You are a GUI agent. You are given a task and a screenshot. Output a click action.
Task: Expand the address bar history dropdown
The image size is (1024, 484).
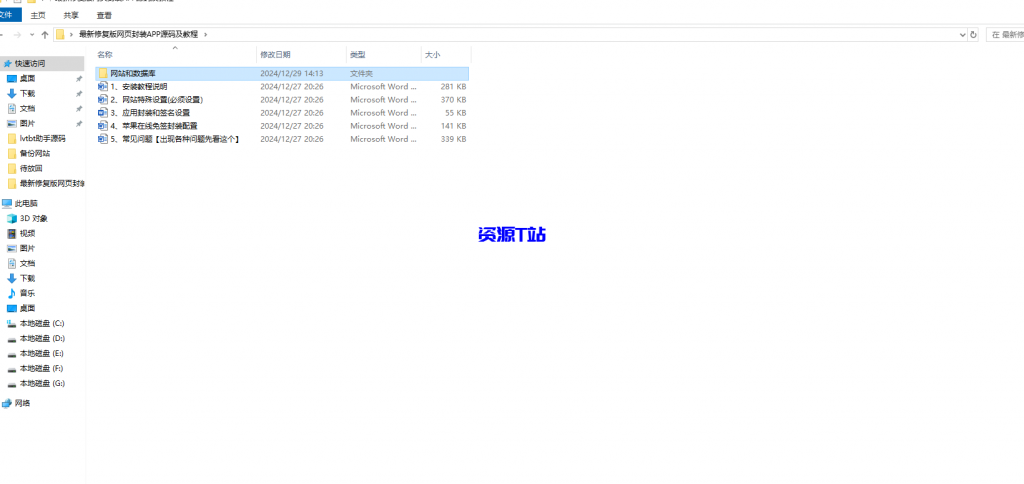coord(962,35)
